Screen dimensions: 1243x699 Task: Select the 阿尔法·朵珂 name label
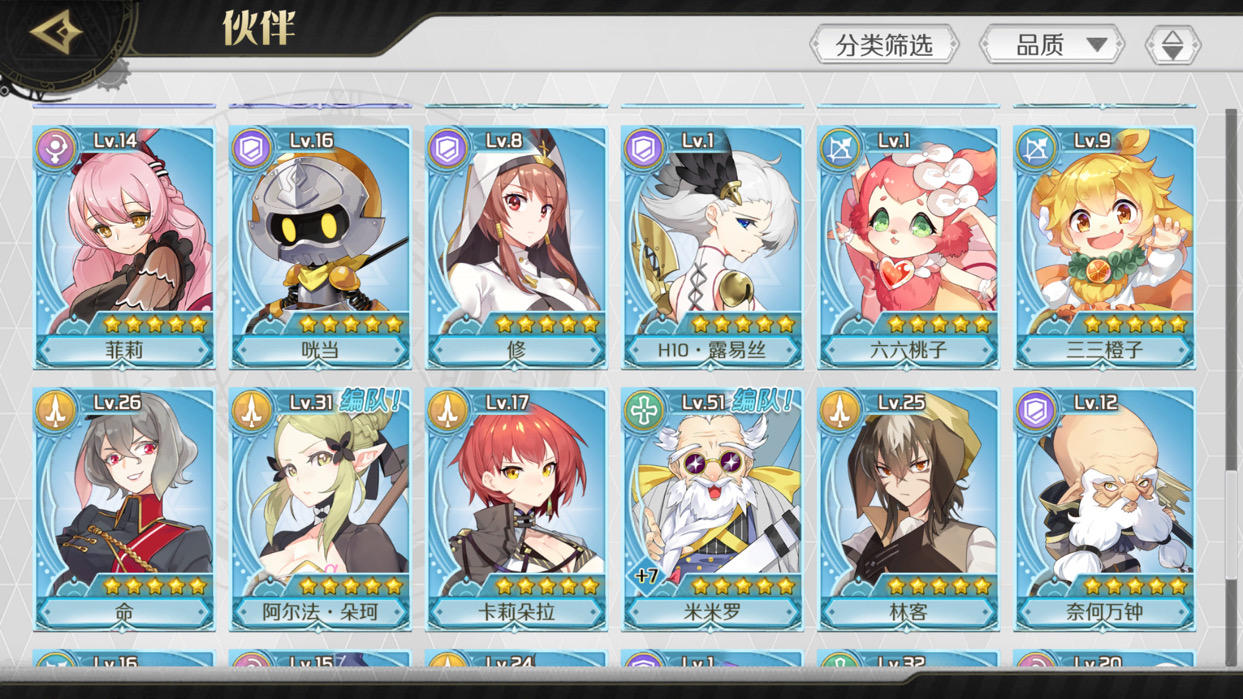[320, 612]
